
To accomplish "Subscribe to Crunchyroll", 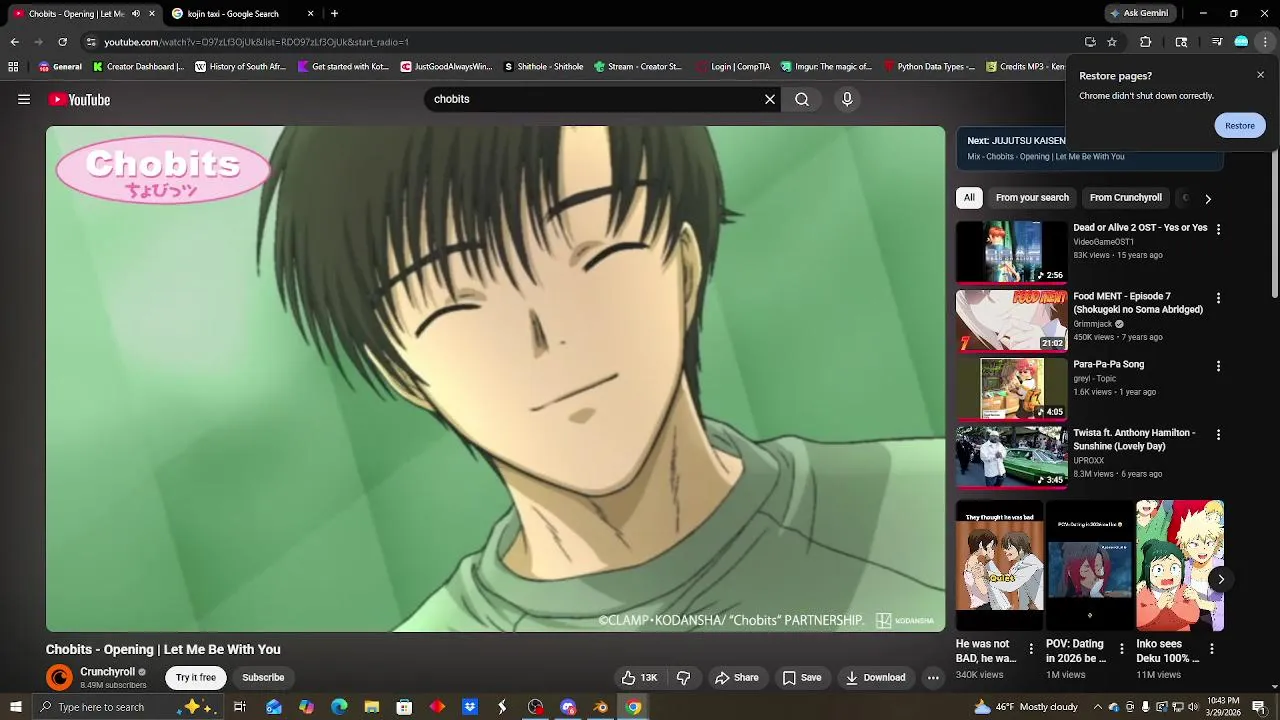I will pyautogui.click(x=263, y=677).
